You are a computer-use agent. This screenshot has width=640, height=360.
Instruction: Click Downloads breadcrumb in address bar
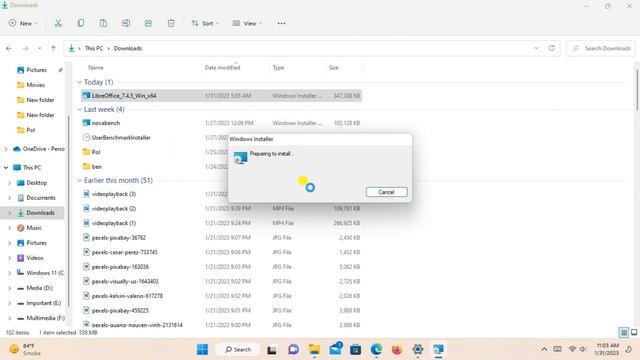tap(128, 48)
